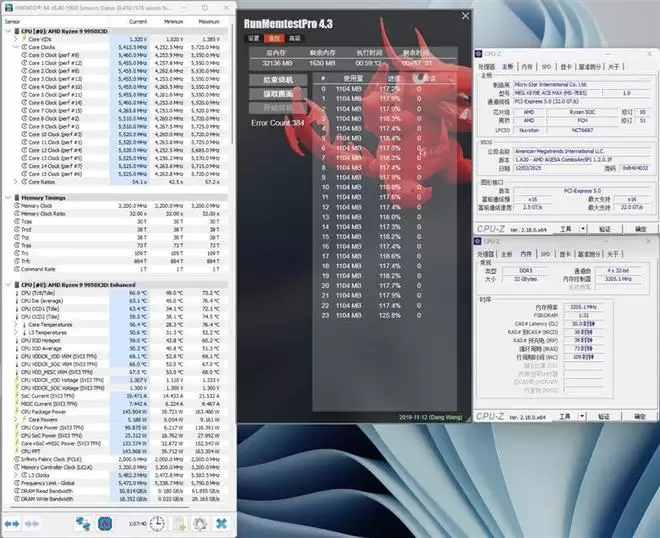Expand the Core VIDs tree row
Viewport: 660px width, 538px height.
tap(14, 38)
